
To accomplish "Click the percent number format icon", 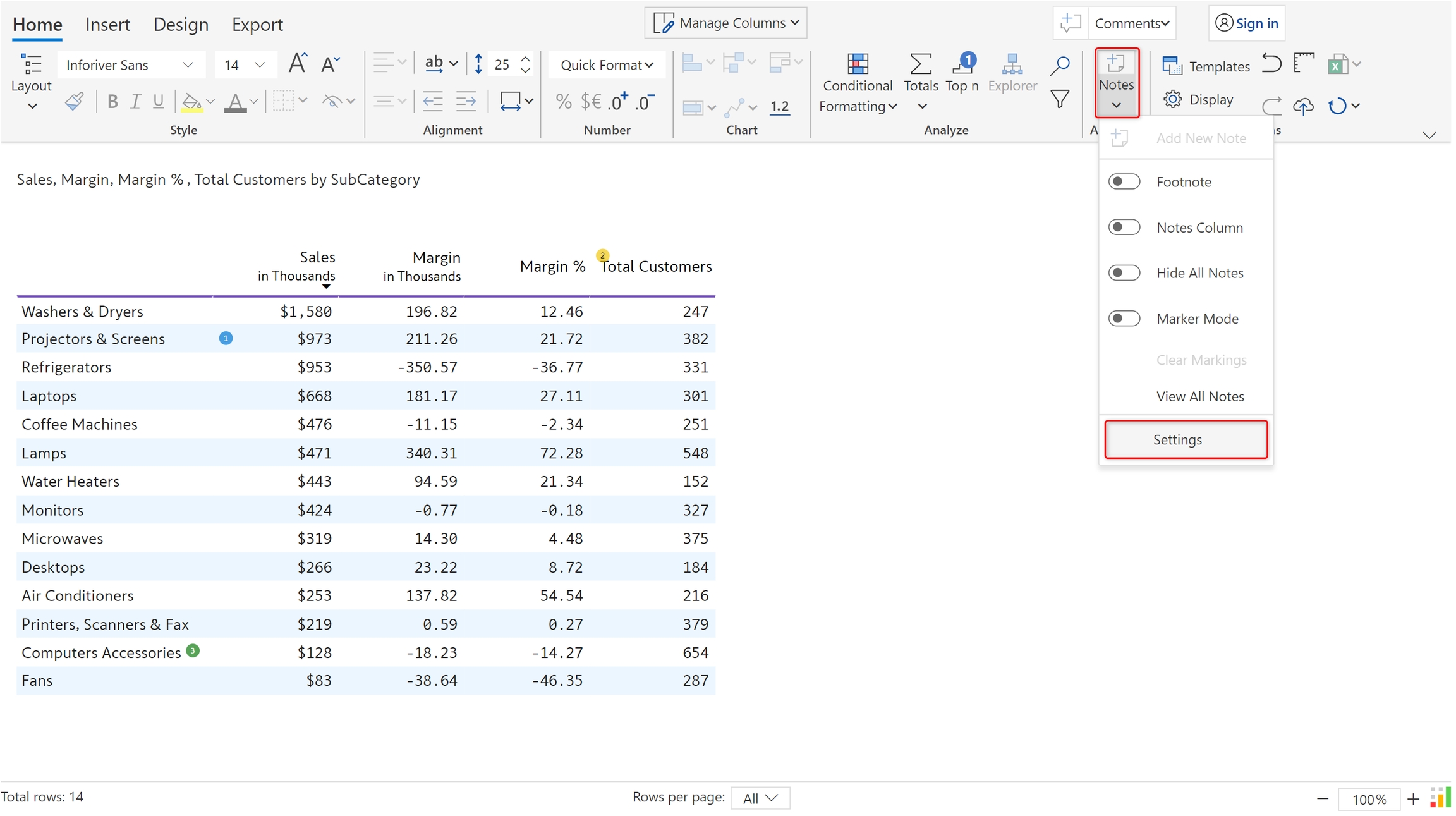I will [x=563, y=101].
